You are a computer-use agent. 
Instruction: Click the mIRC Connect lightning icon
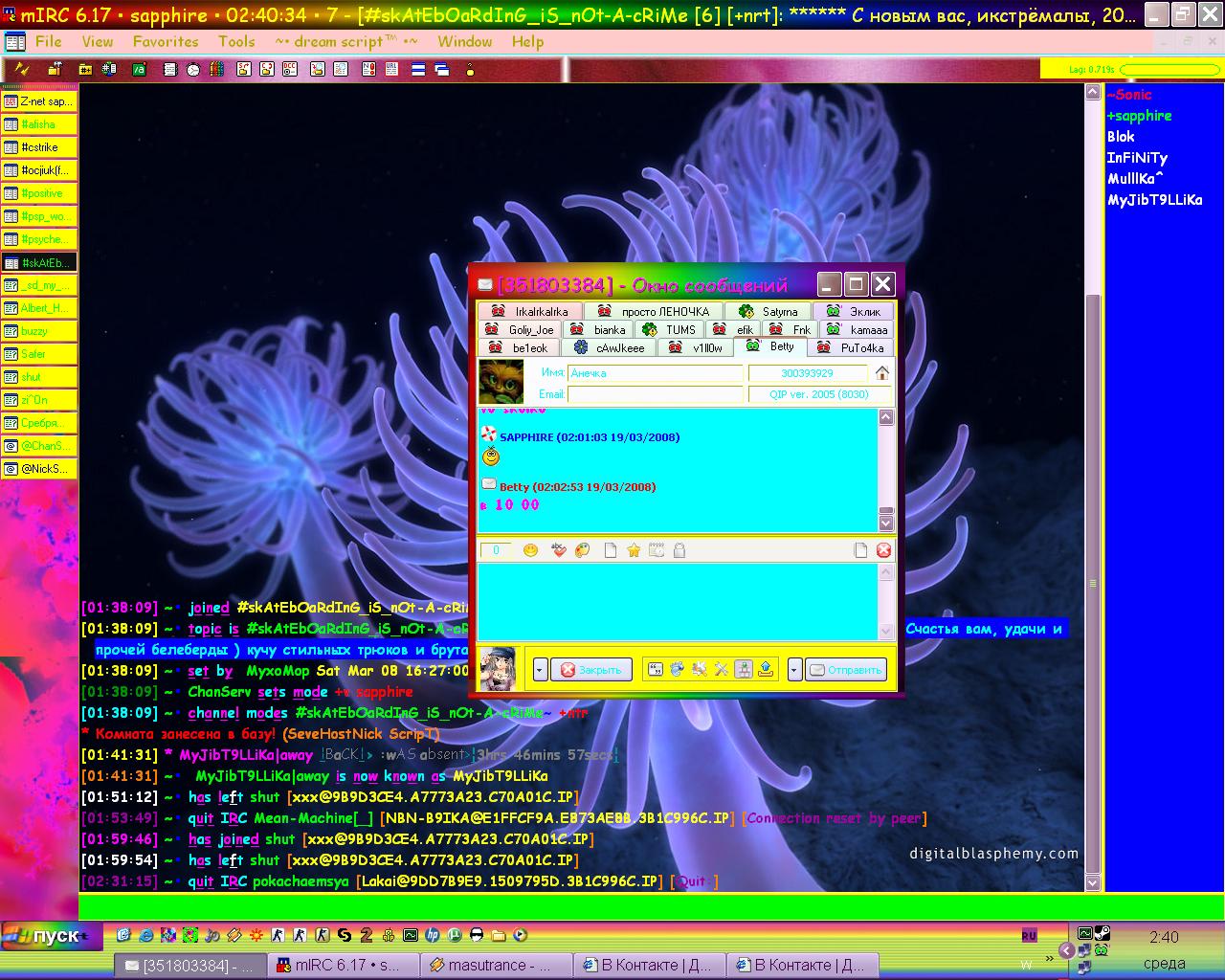[x=21, y=69]
